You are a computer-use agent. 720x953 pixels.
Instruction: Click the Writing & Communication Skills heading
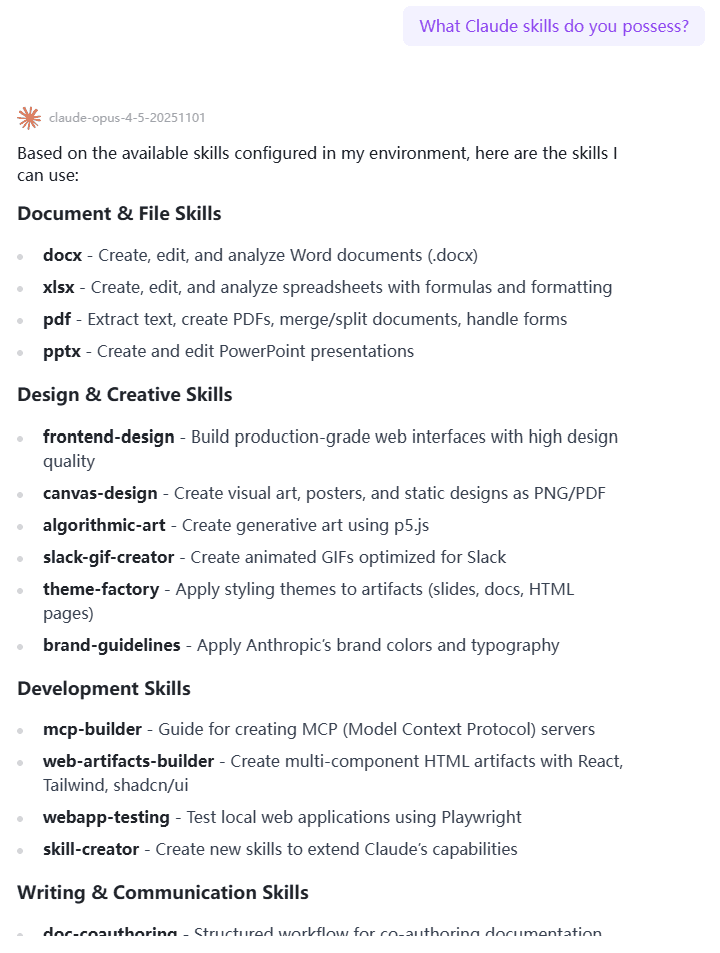[162, 892]
